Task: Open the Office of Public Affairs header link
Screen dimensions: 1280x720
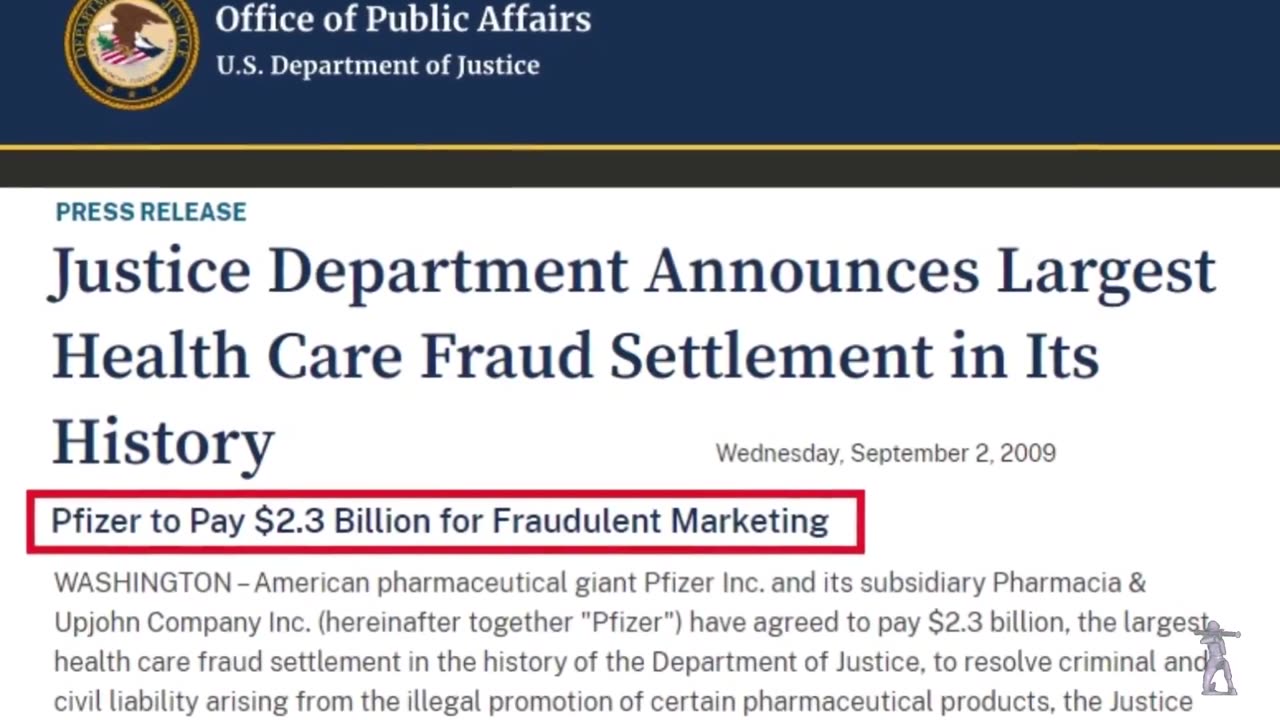Action: [403, 19]
